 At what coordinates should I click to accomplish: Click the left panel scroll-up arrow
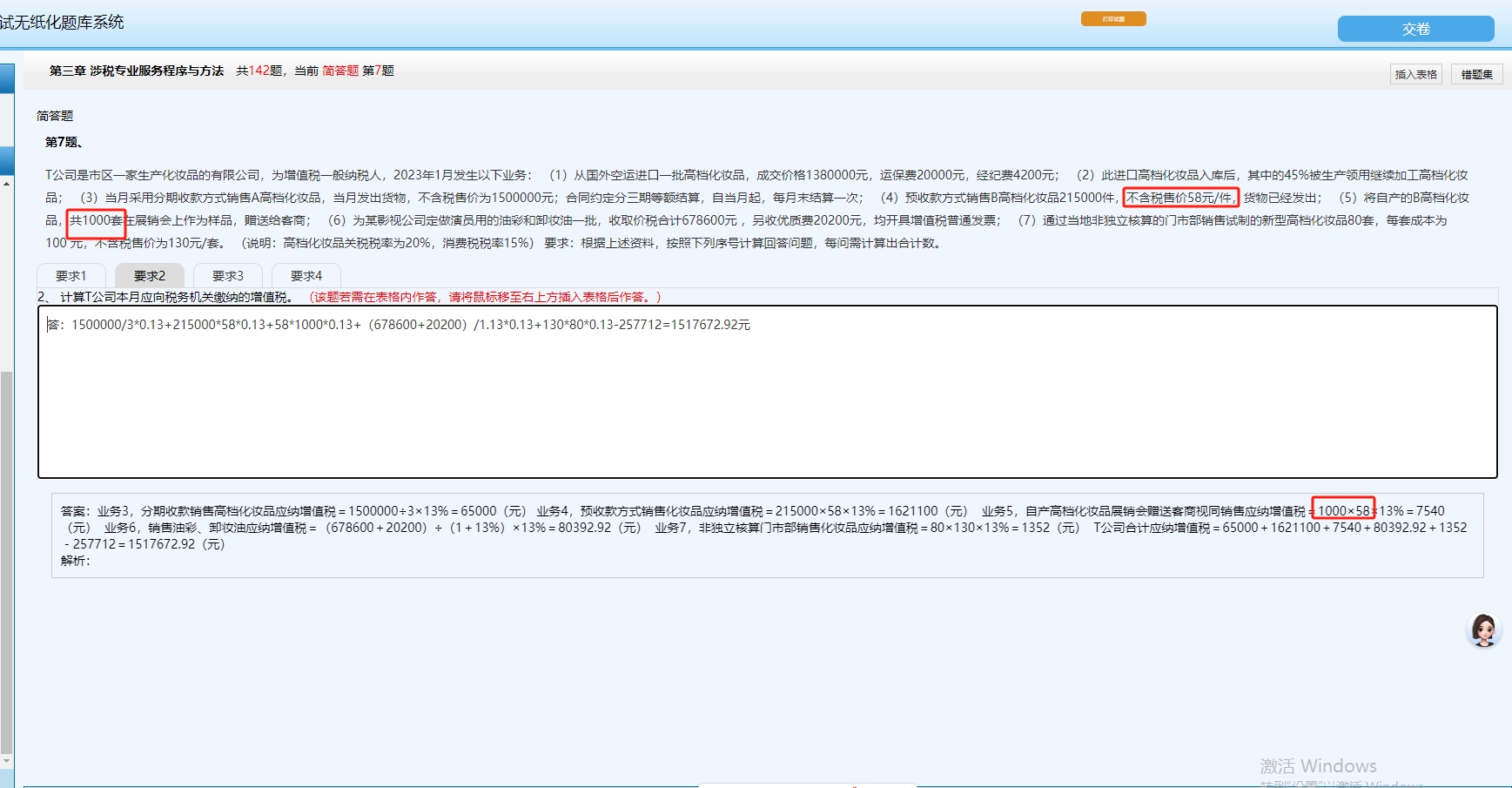pos(6,184)
